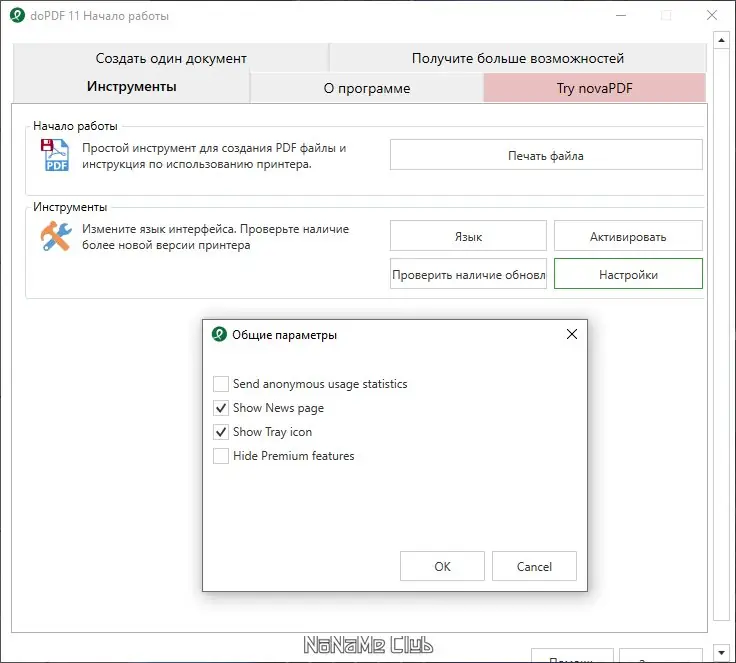Confirm settings with OK button

[x=442, y=566]
